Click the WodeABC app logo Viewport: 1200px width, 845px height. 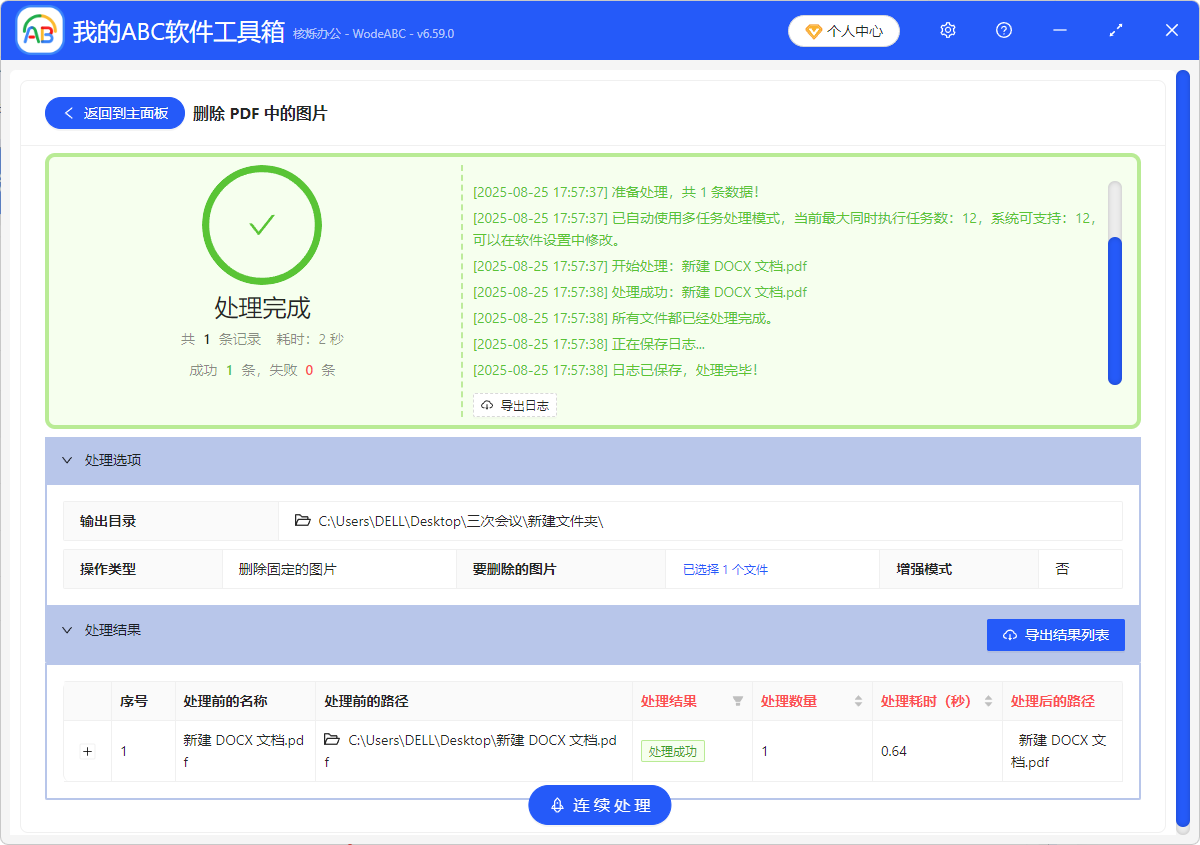(x=38, y=30)
